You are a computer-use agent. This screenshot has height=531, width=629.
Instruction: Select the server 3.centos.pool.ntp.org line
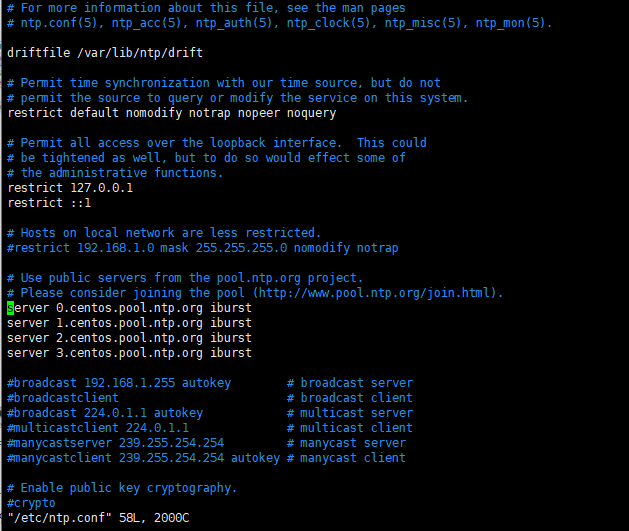(x=129, y=353)
